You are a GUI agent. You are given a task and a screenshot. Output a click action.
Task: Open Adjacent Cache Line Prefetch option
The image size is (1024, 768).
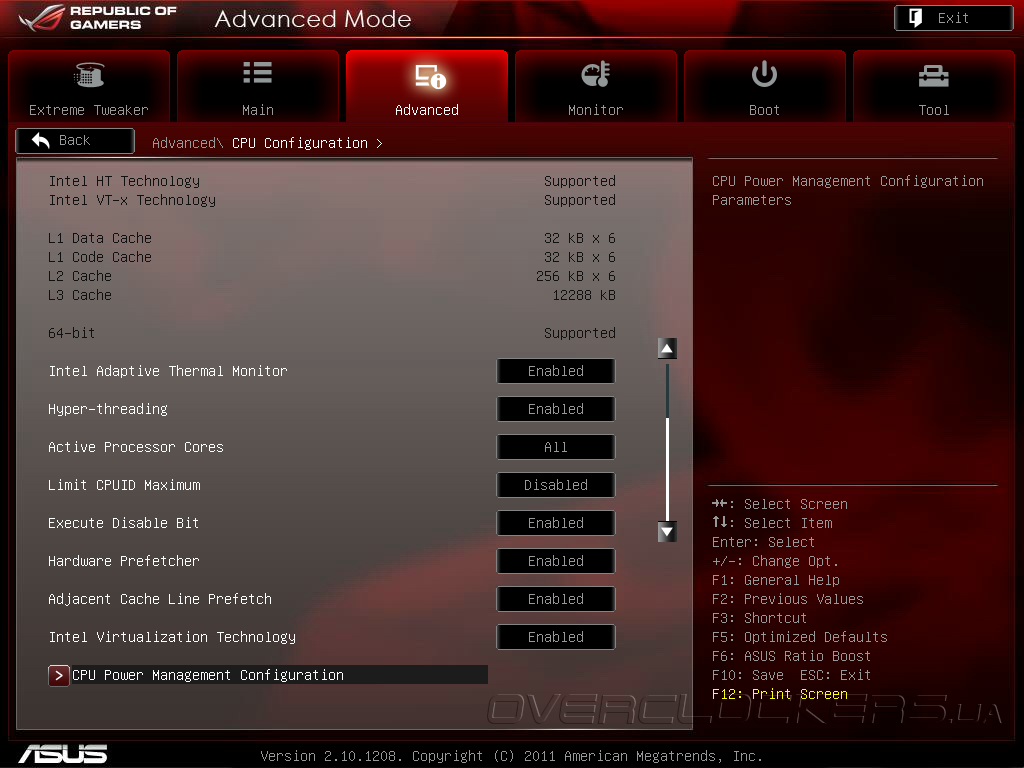[x=556, y=599]
